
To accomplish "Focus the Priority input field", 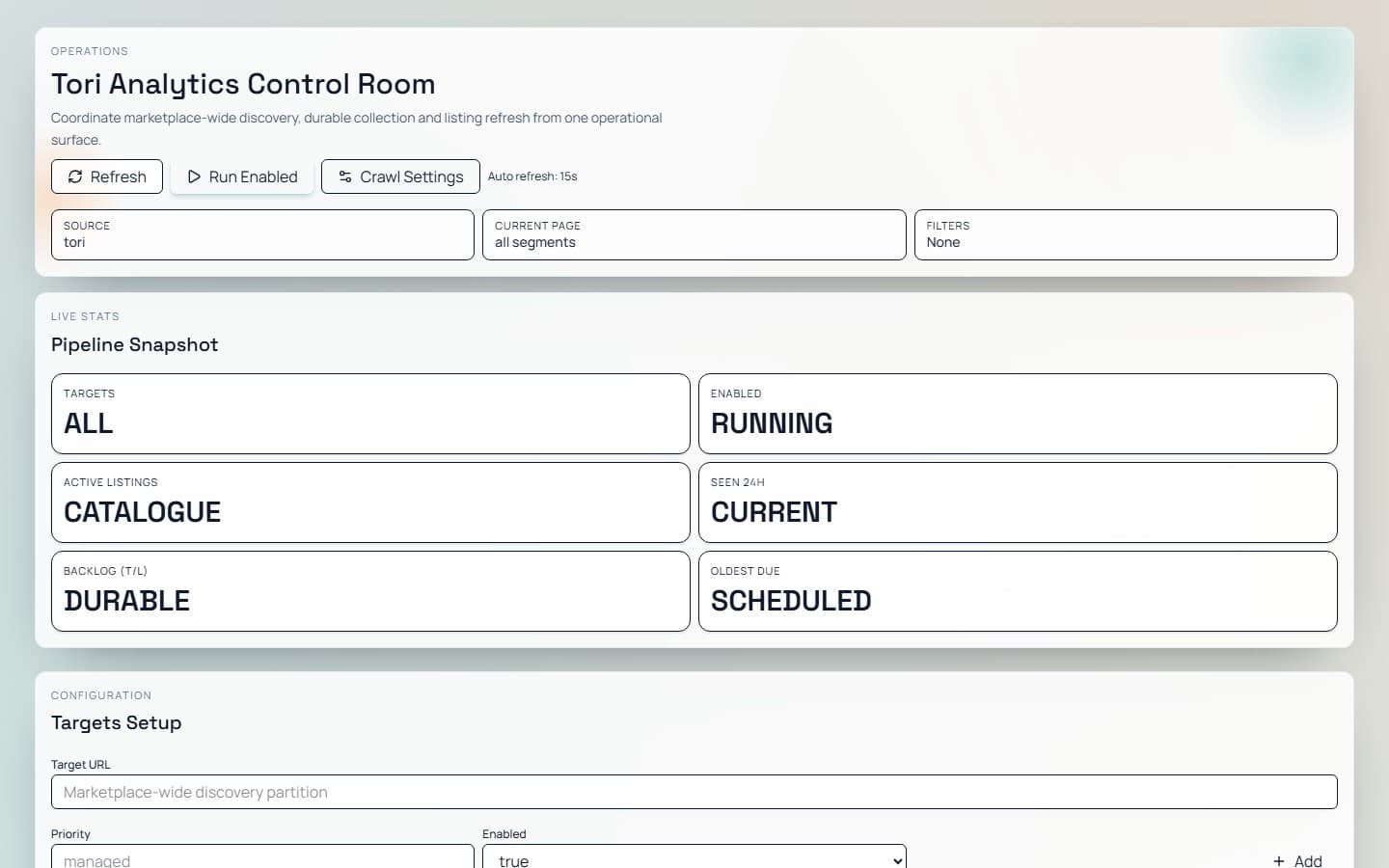I will pyautogui.click(x=262, y=856).
